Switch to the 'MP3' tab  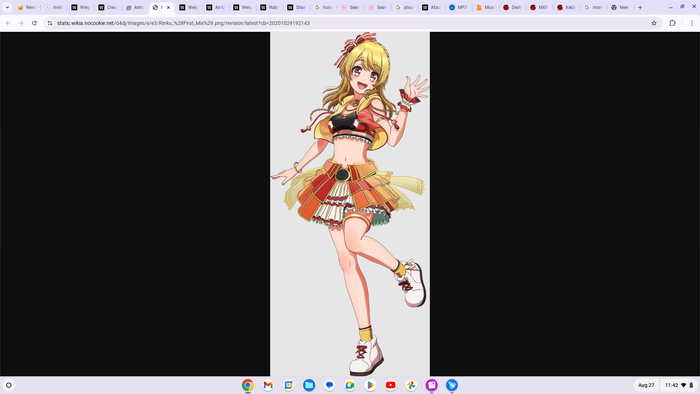pos(458,7)
